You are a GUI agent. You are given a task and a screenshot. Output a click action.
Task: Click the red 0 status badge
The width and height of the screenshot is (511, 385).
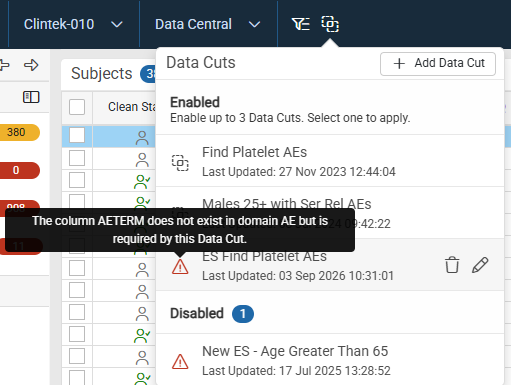[20, 170]
